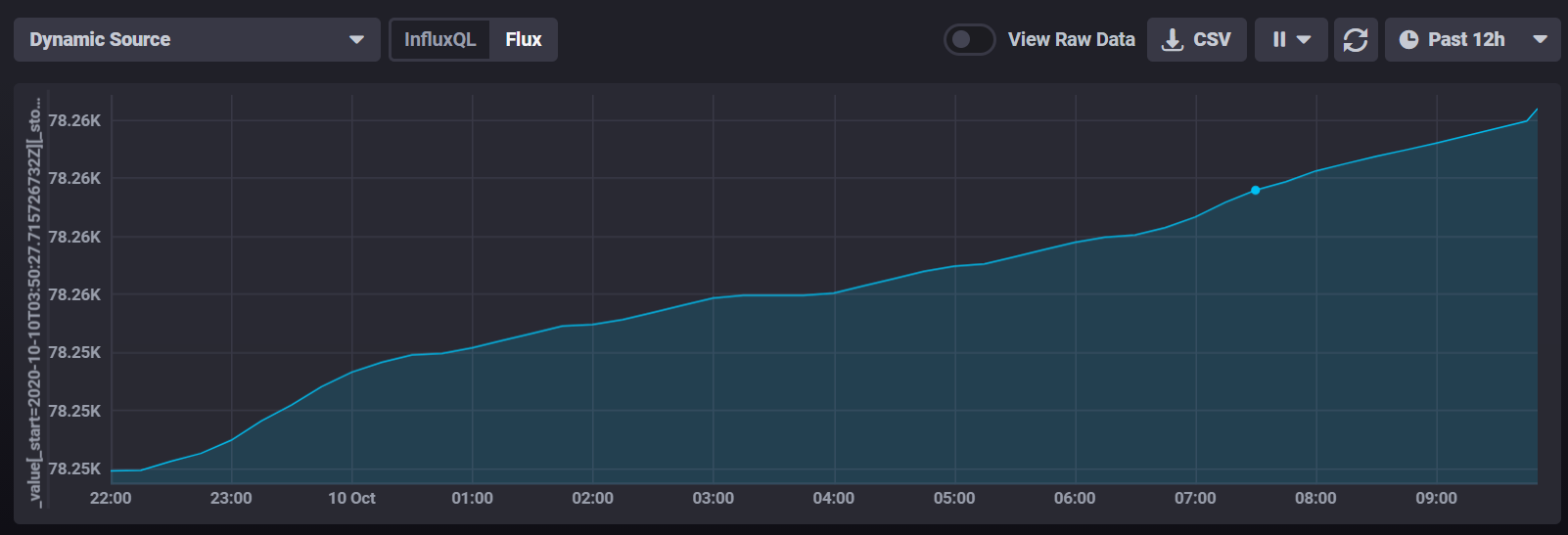Screen dimensions: 1568x535
Task: Click the View Raw Data label text
Action: click(1071, 40)
